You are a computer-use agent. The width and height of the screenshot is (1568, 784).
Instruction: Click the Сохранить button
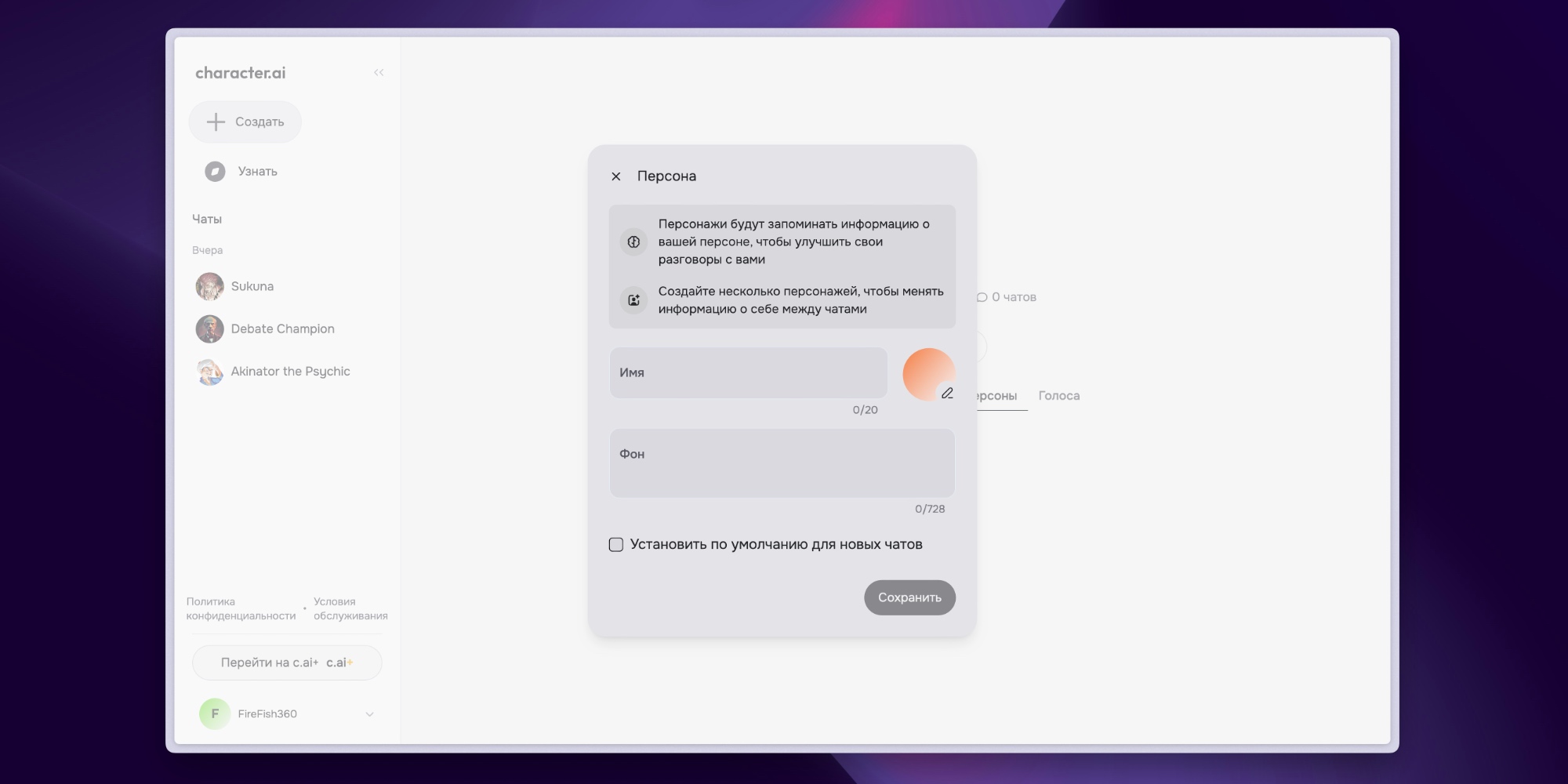(909, 597)
